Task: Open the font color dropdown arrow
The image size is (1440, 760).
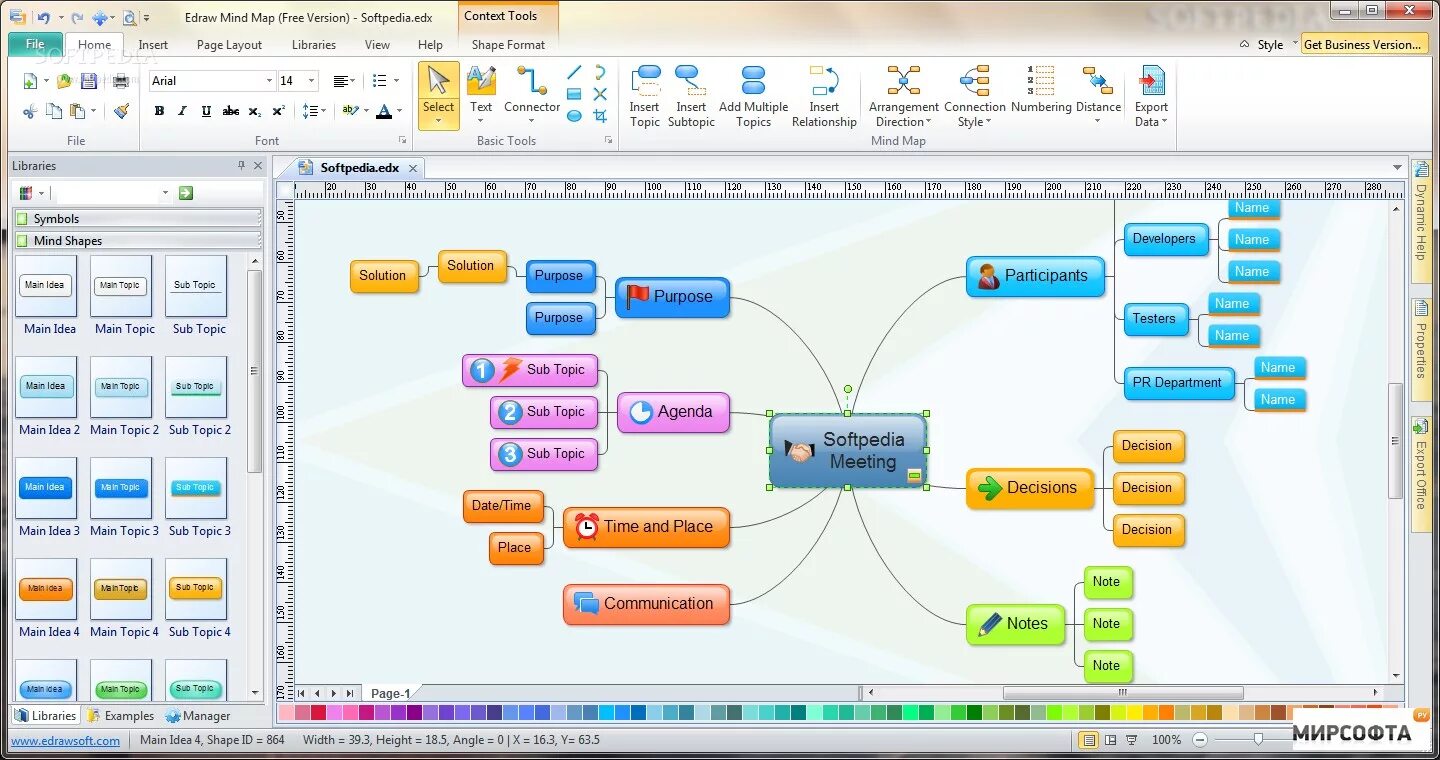Action: tap(399, 111)
